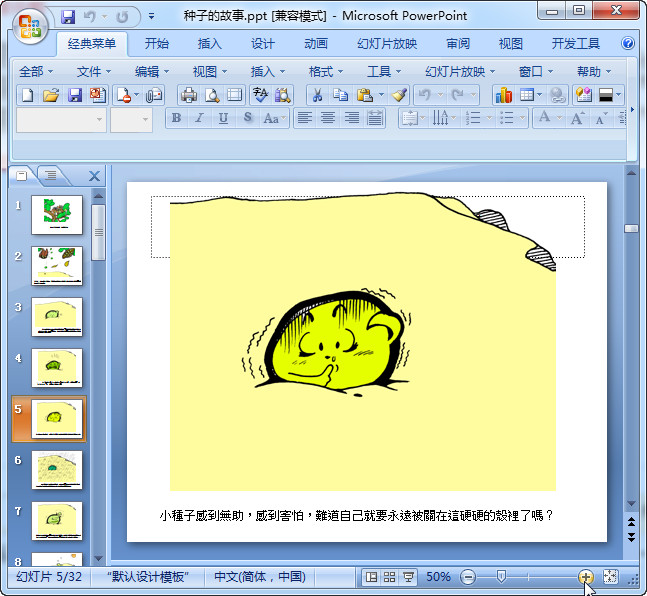Decrease font size
The width and height of the screenshot is (647, 596).
point(600,118)
